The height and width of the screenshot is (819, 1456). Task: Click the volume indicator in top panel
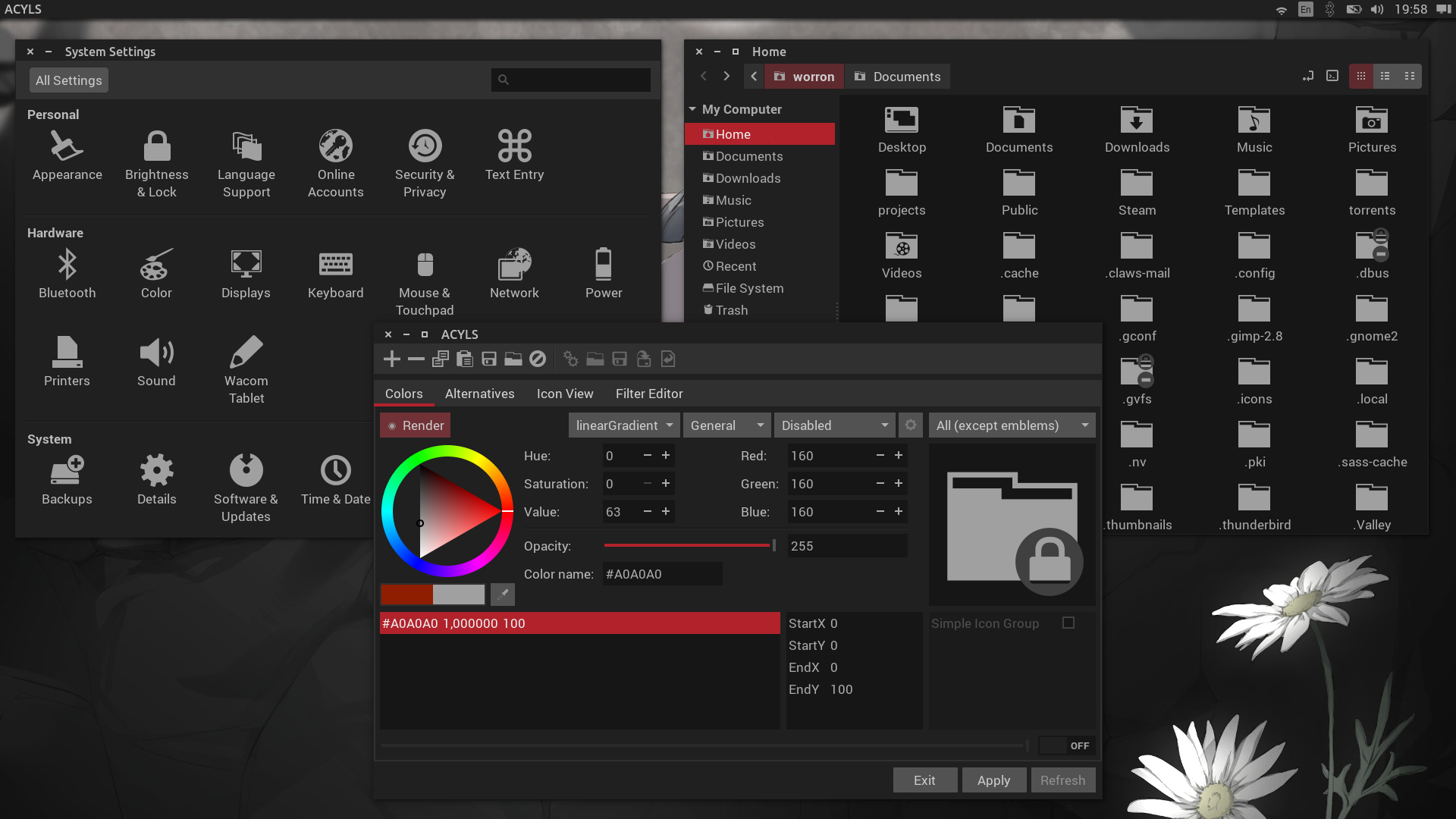(x=1378, y=9)
